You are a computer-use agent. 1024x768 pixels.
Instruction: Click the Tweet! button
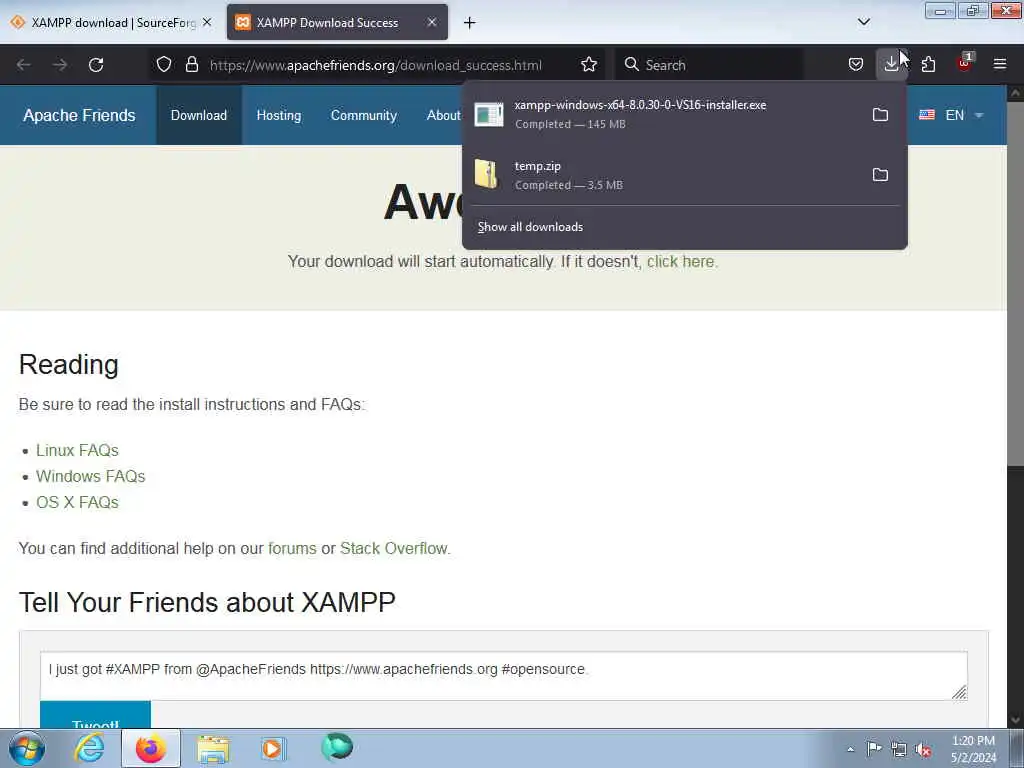[95, 715]
